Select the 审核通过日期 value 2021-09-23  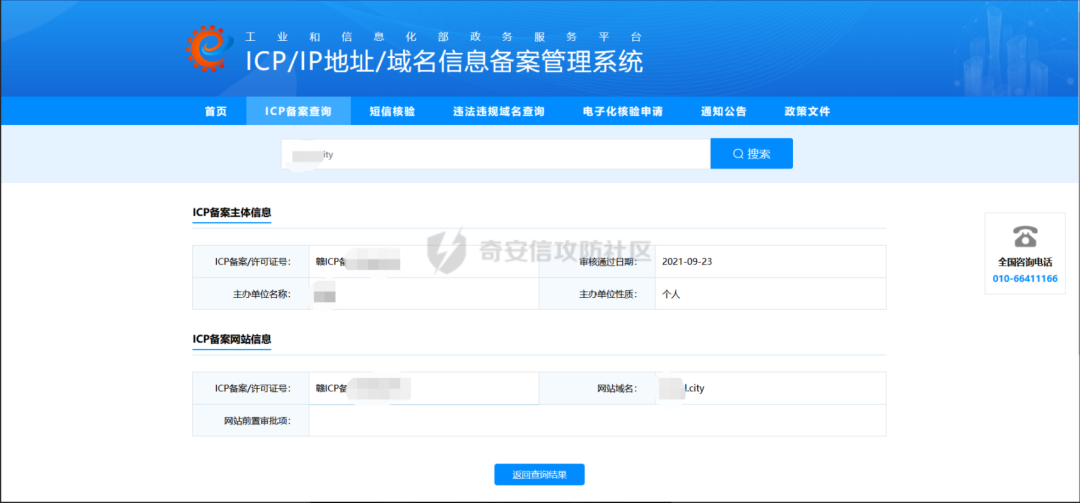687,262
